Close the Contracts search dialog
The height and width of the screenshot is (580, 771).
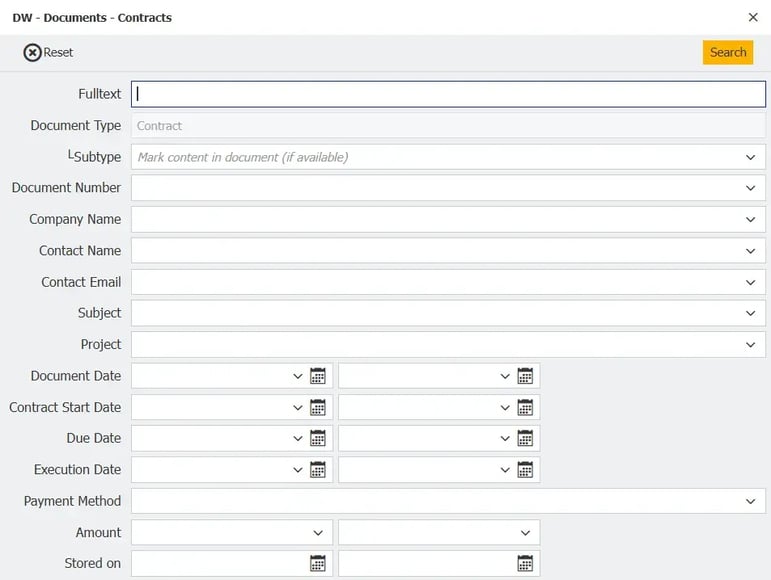[x=753, y=18]
